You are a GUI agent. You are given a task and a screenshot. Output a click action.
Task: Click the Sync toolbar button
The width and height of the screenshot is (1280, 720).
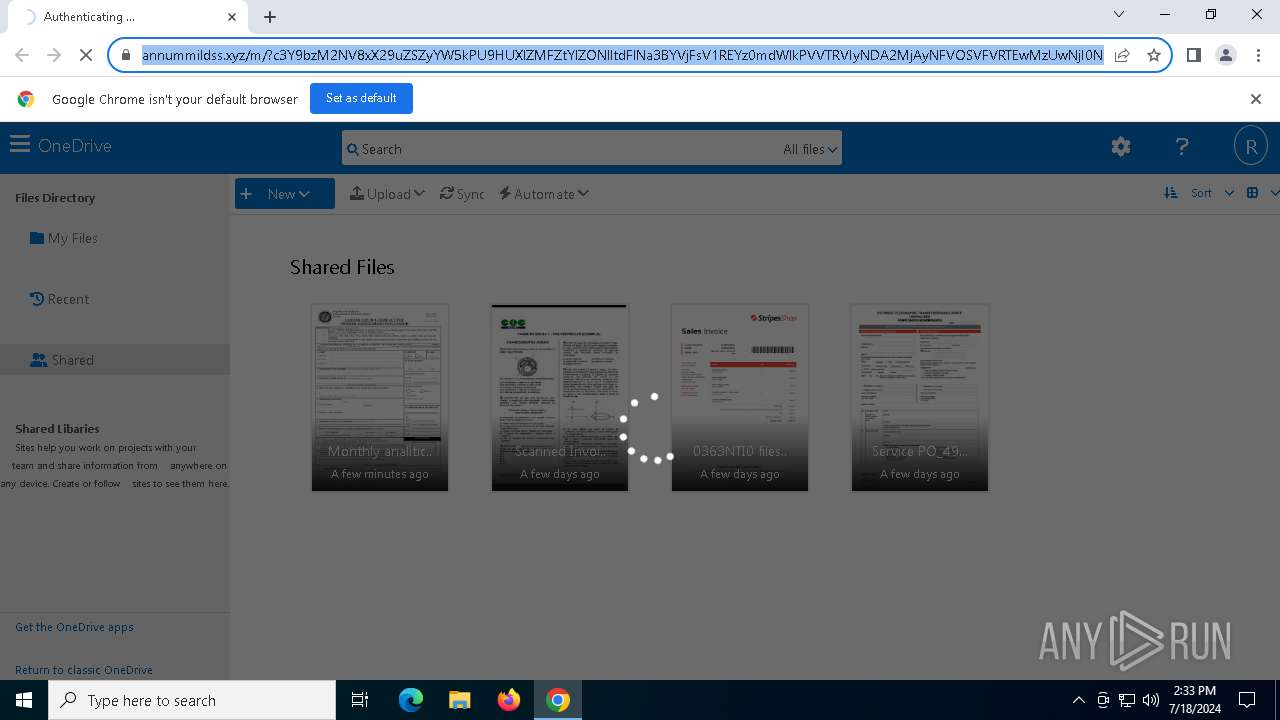click(462, 194)
